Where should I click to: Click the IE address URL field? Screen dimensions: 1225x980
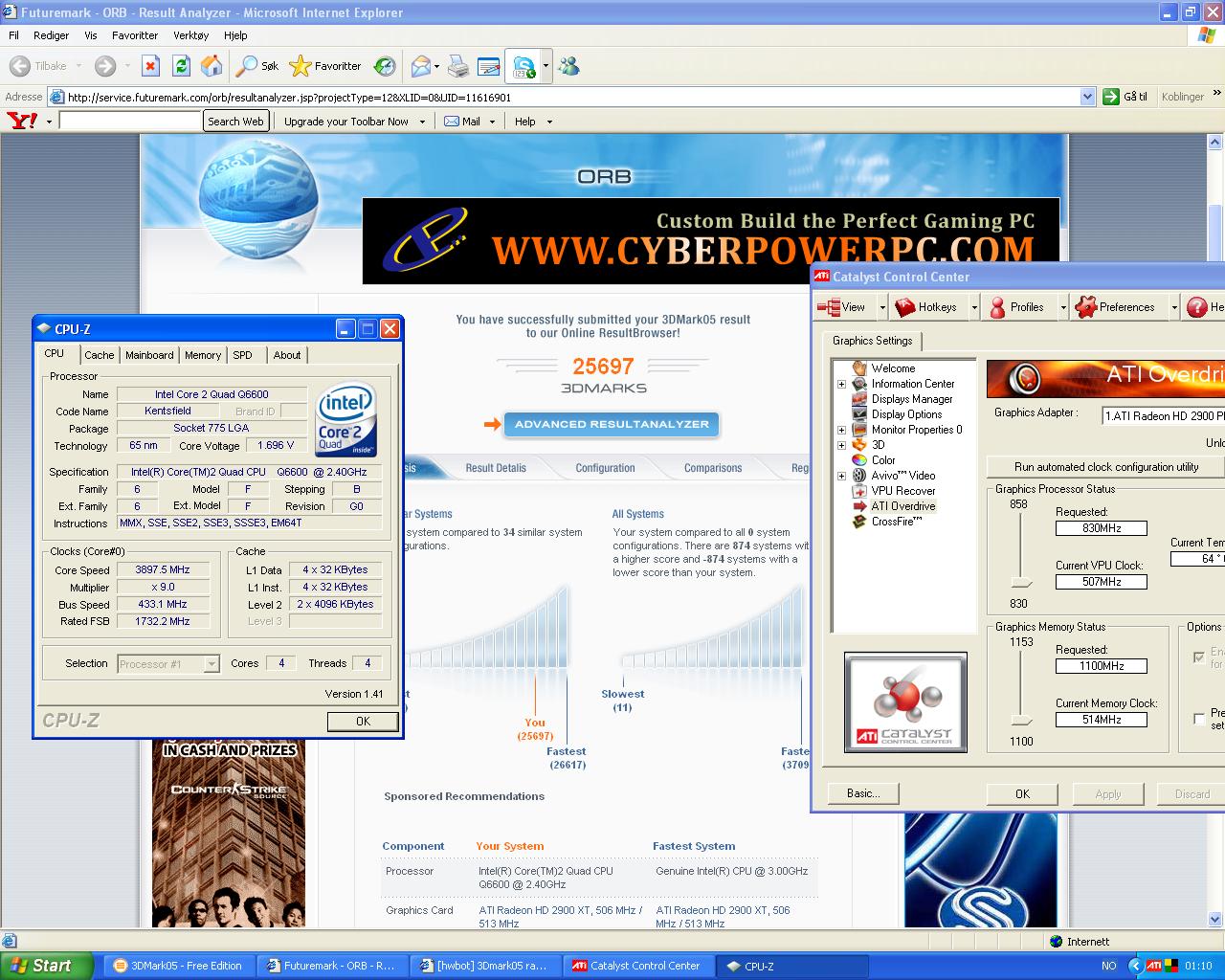tap(572, 97)
